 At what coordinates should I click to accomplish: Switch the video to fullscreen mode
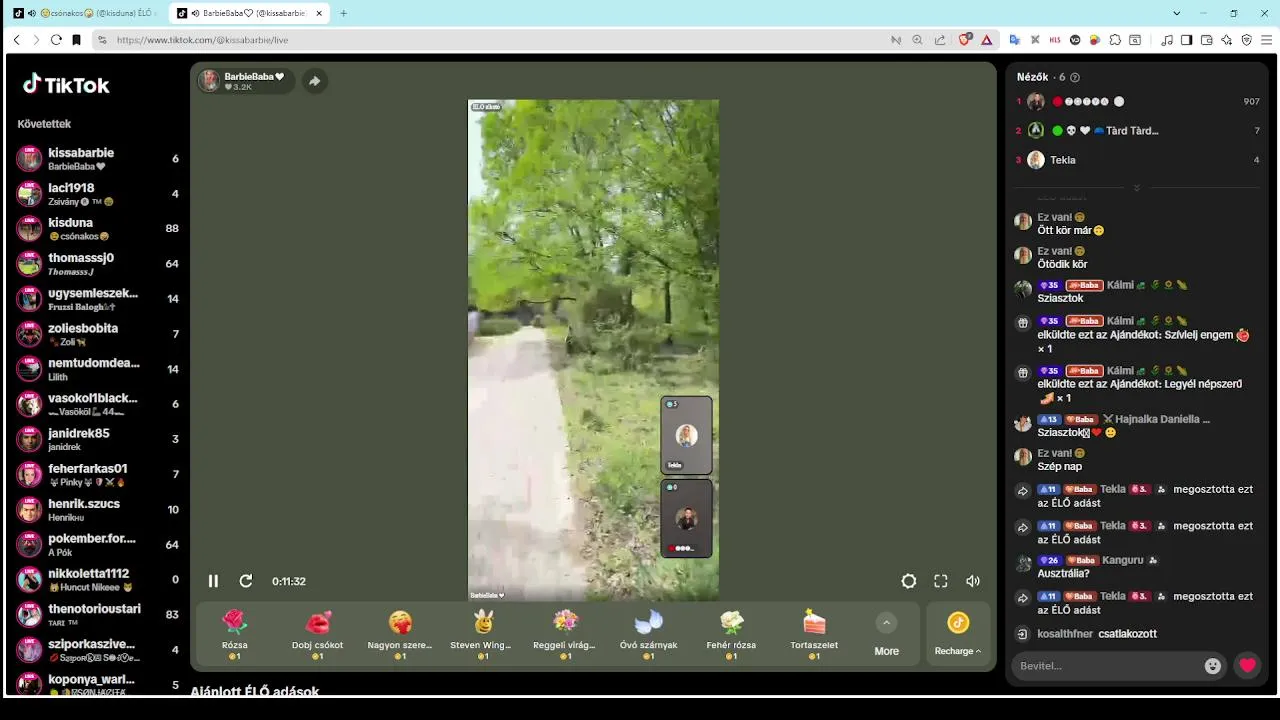(x=941, y=581)
